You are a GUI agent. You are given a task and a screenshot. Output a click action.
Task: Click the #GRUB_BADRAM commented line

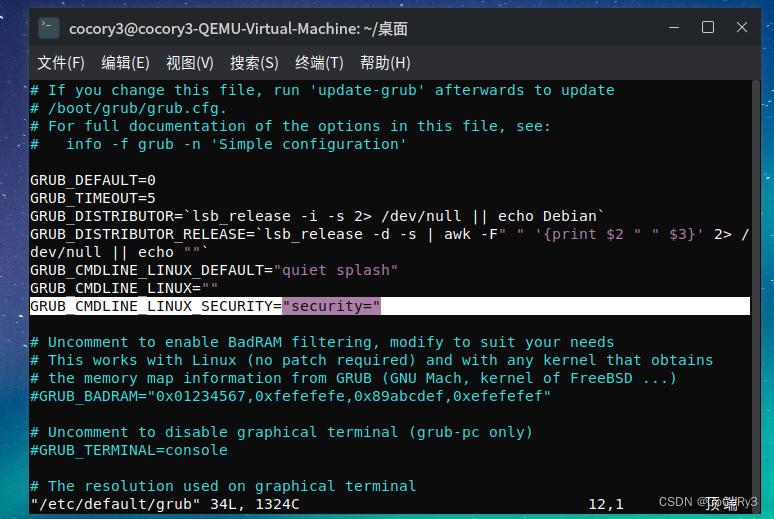[x=290, y=396]
